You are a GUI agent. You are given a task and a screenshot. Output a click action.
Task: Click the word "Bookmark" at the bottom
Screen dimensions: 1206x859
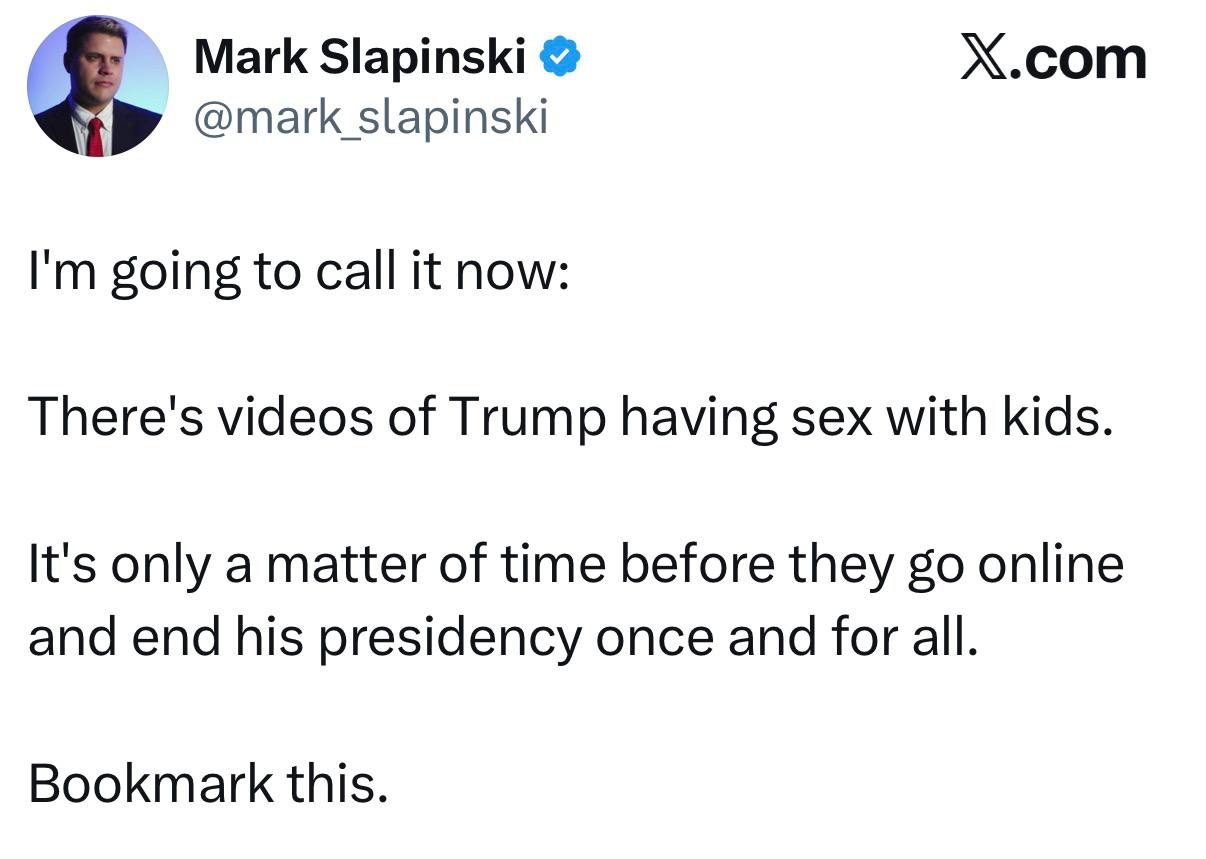151,782
